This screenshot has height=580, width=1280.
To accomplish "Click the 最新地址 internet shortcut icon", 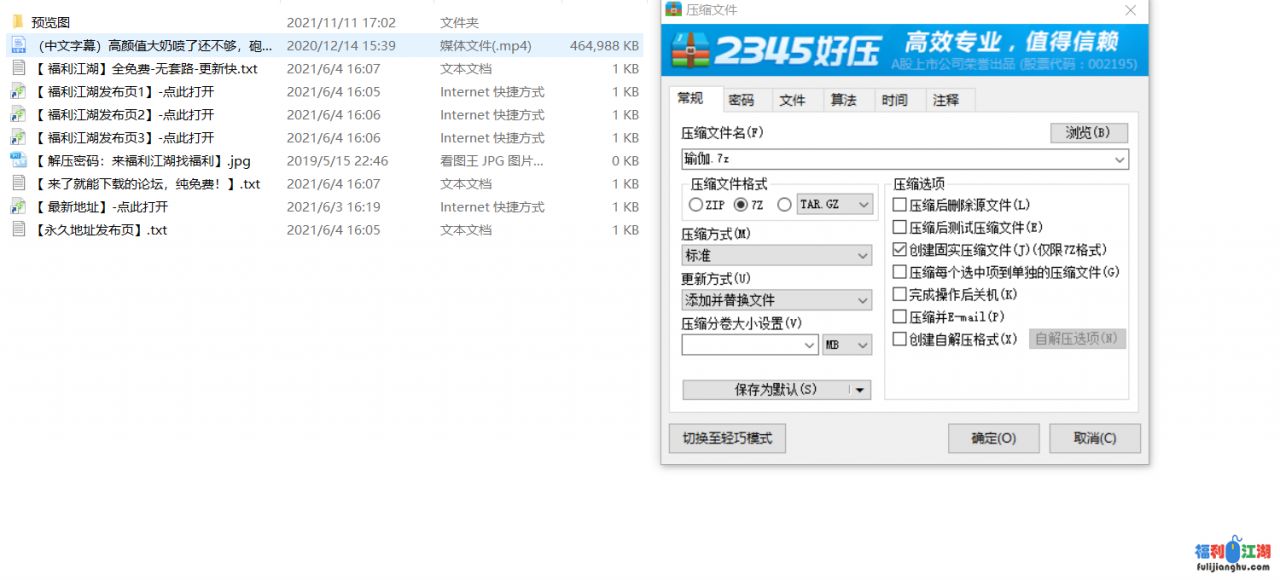I will [18, 207].
